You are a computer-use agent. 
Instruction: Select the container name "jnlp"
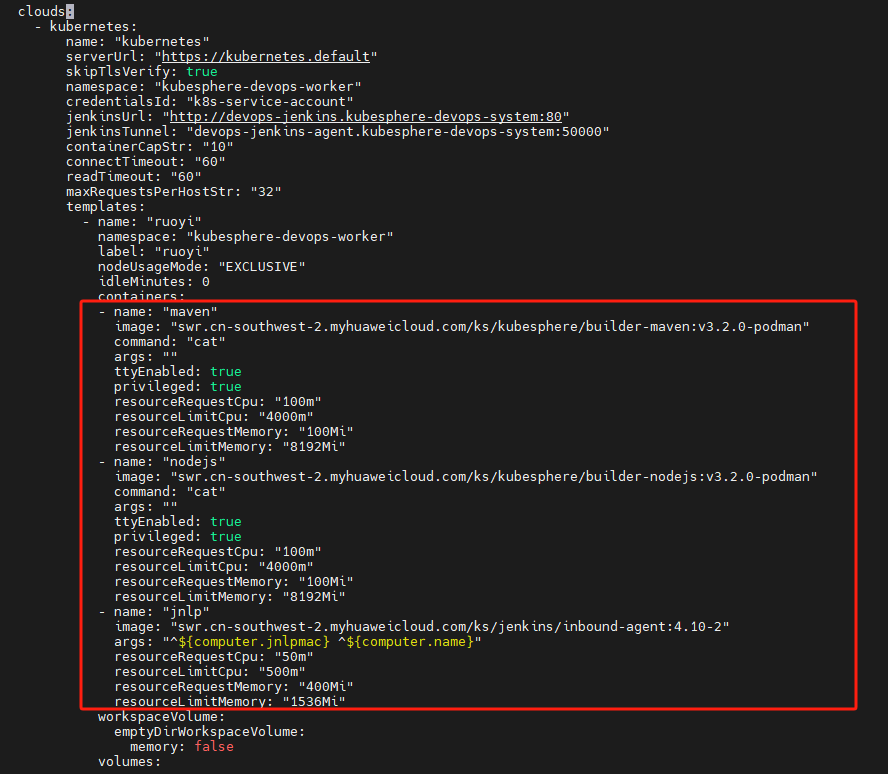(186, 612)
